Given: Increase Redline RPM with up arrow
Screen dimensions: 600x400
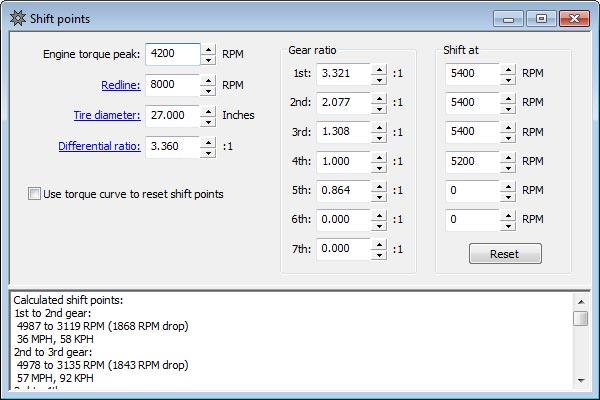Looking at the screenshot, I should (208, 81).
